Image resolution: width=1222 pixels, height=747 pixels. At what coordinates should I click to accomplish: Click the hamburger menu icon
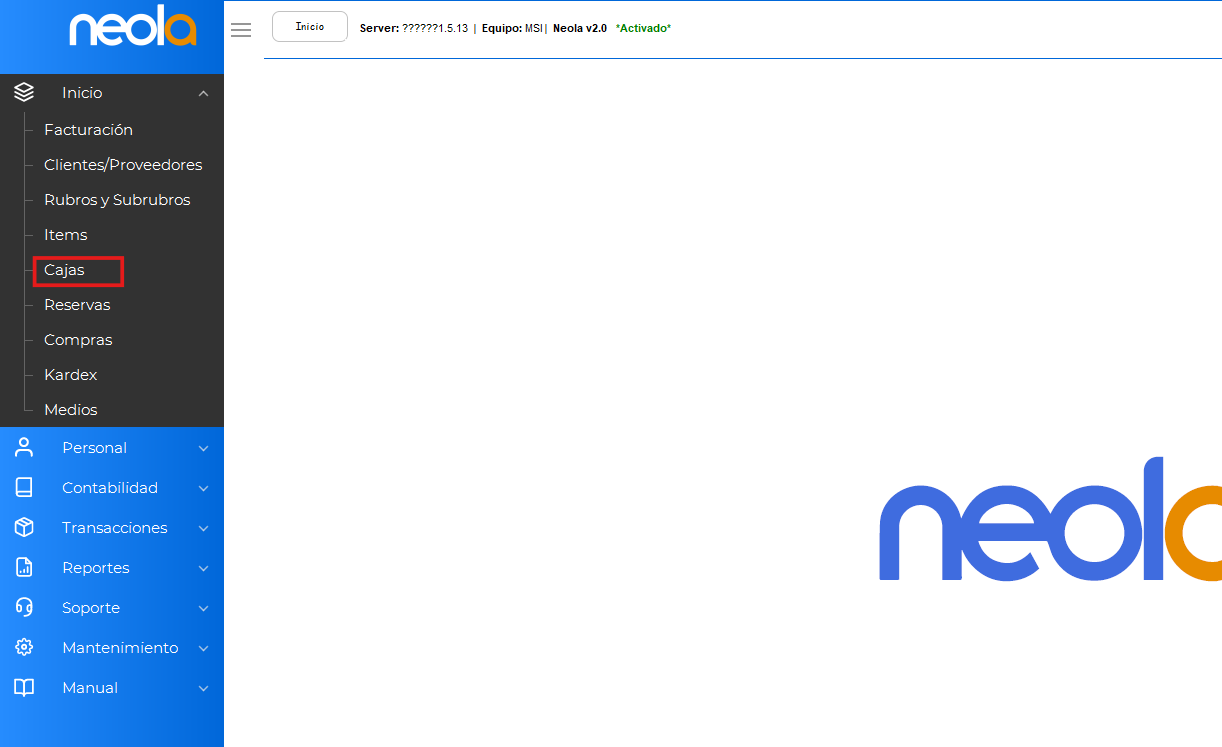tap(241, 30)
